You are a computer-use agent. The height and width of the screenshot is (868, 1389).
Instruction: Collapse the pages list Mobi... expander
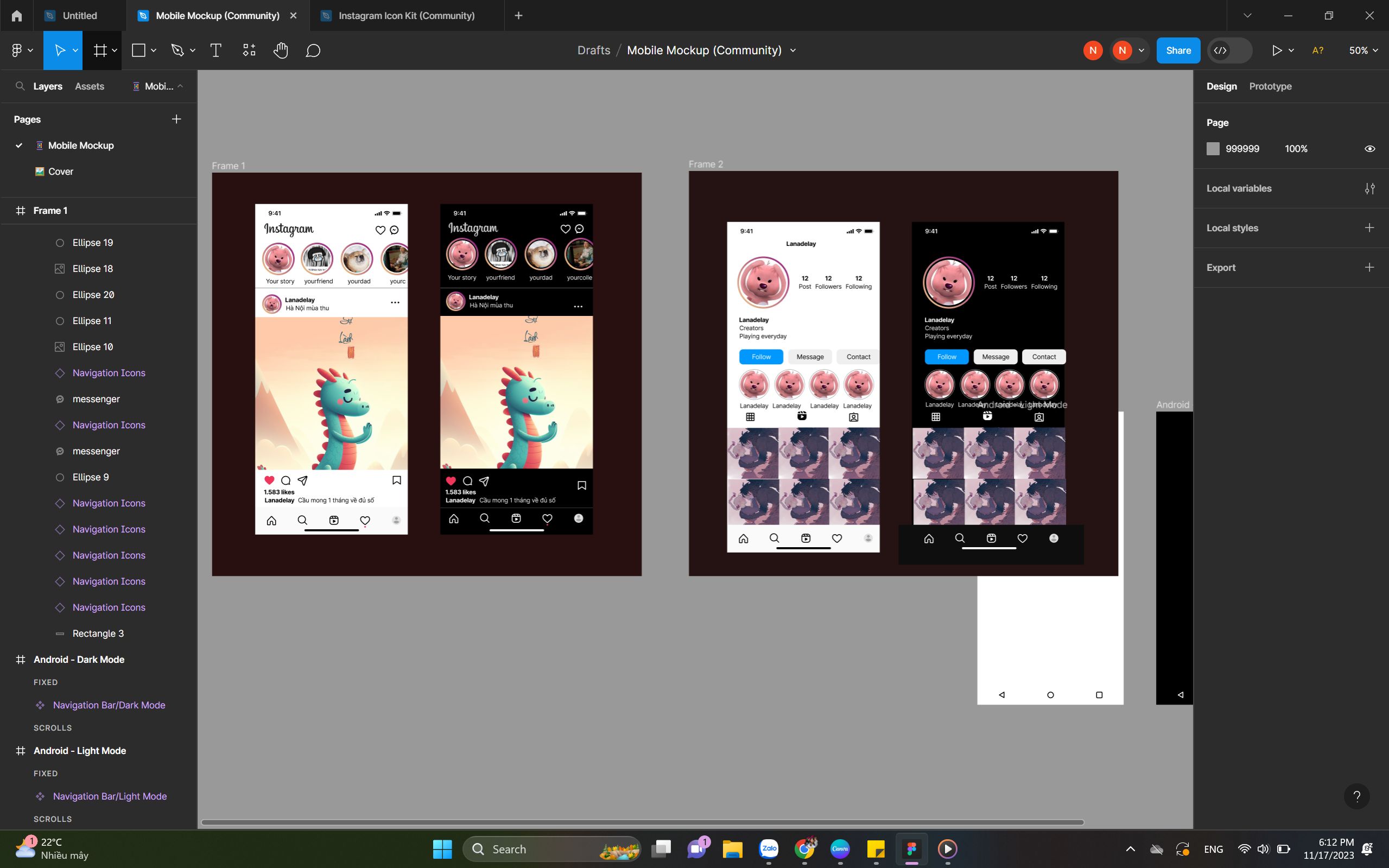[x=158, y=86]
